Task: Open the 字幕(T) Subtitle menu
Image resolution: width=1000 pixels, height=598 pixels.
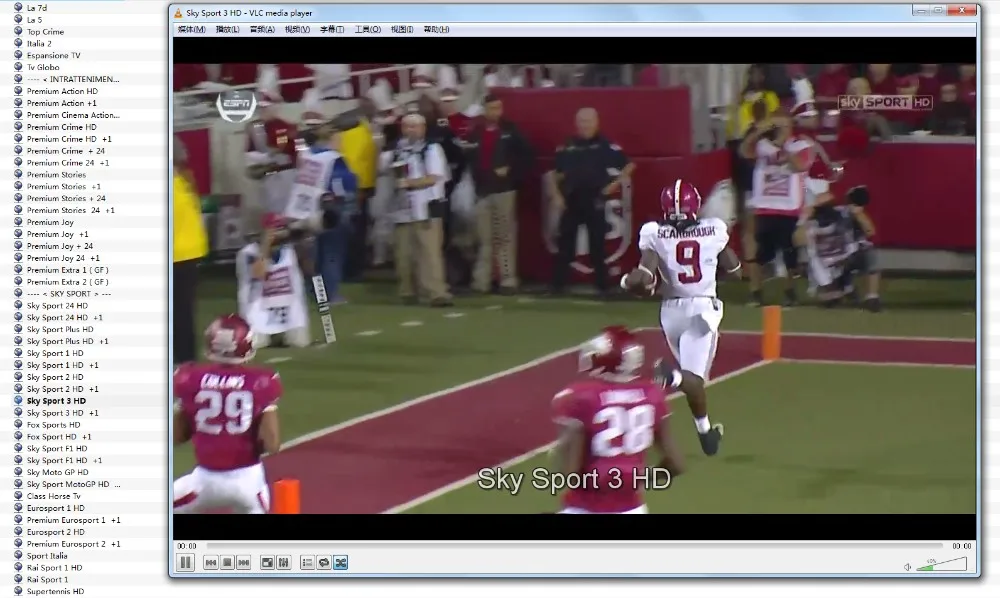Action: (332, 29)
